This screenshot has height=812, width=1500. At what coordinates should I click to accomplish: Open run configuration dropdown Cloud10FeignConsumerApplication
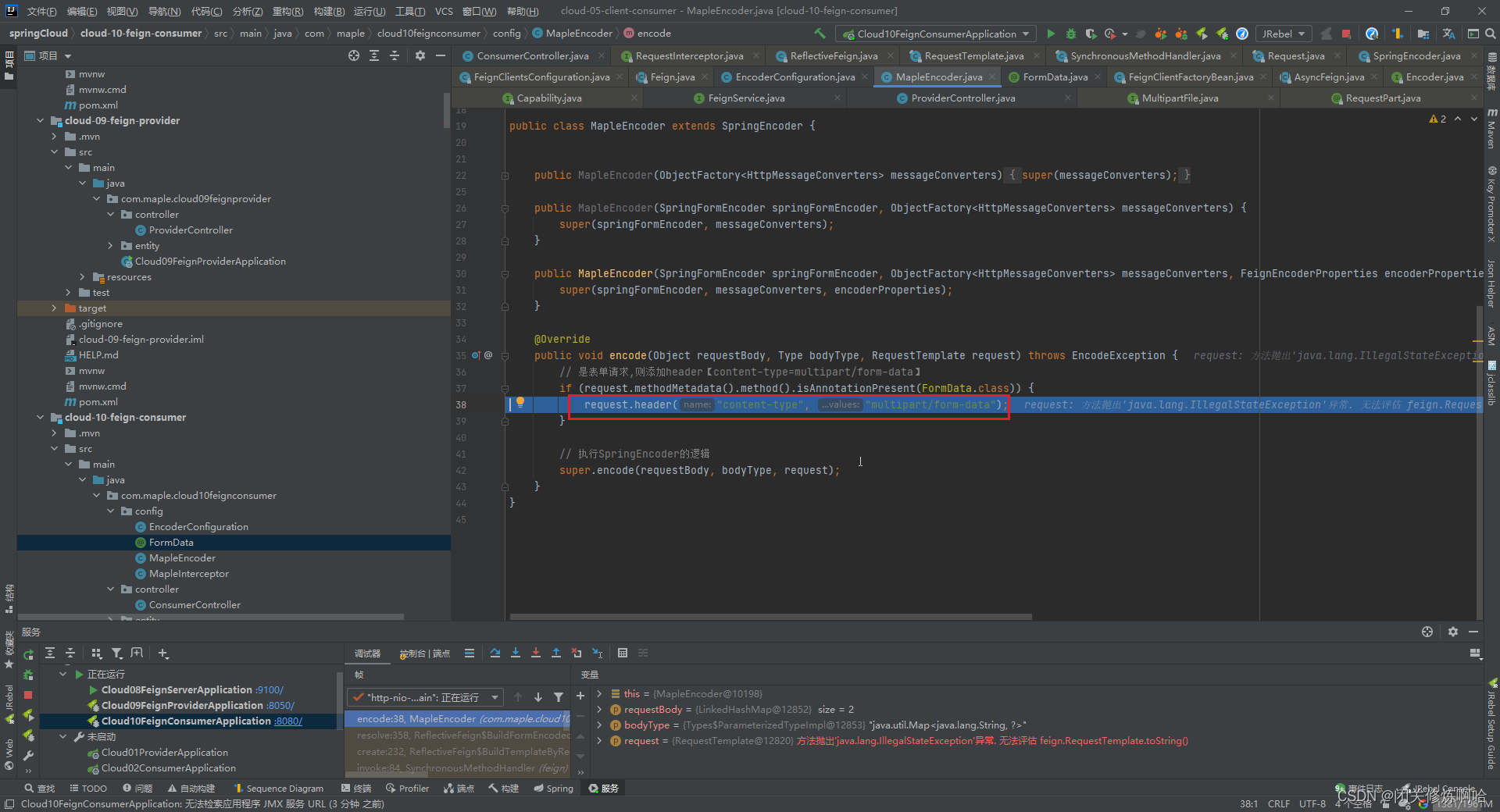click(x=936, y=34)
